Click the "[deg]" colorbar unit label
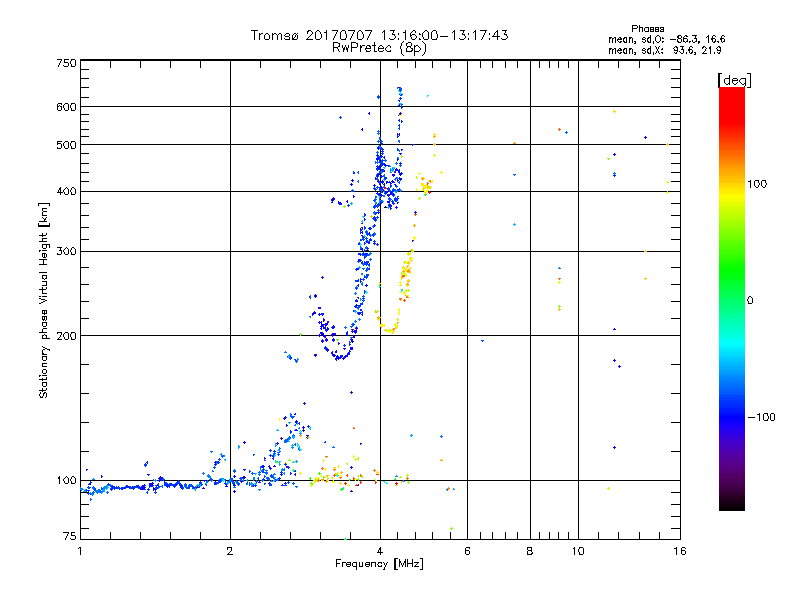 click(x=734, y=80)
